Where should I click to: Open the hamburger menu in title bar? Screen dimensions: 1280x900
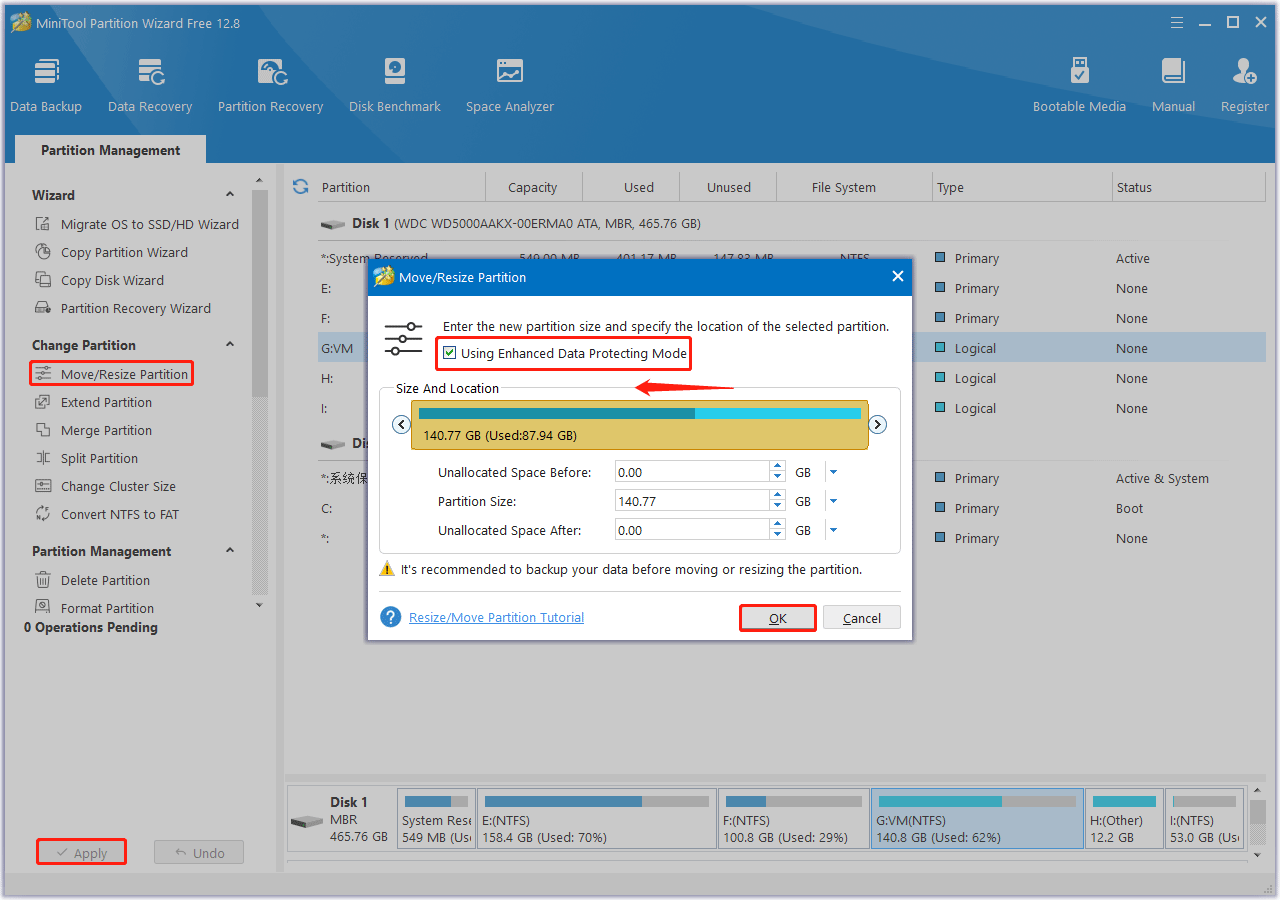[x=1178, y=23]
